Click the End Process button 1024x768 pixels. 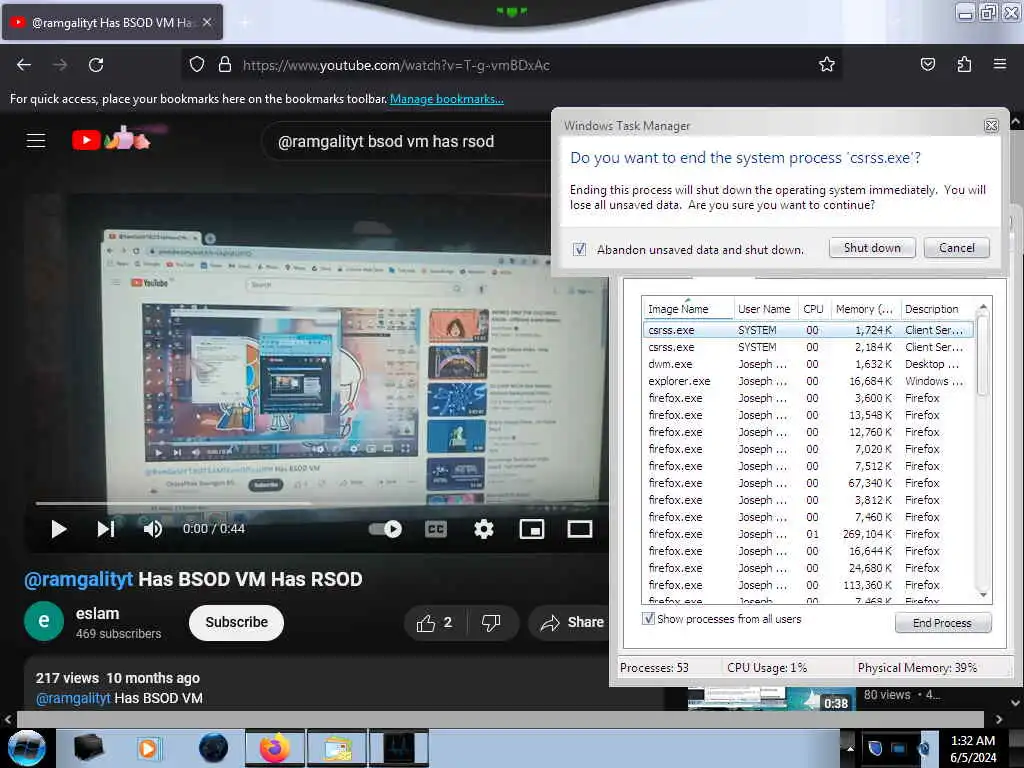[x=942, y=623]
